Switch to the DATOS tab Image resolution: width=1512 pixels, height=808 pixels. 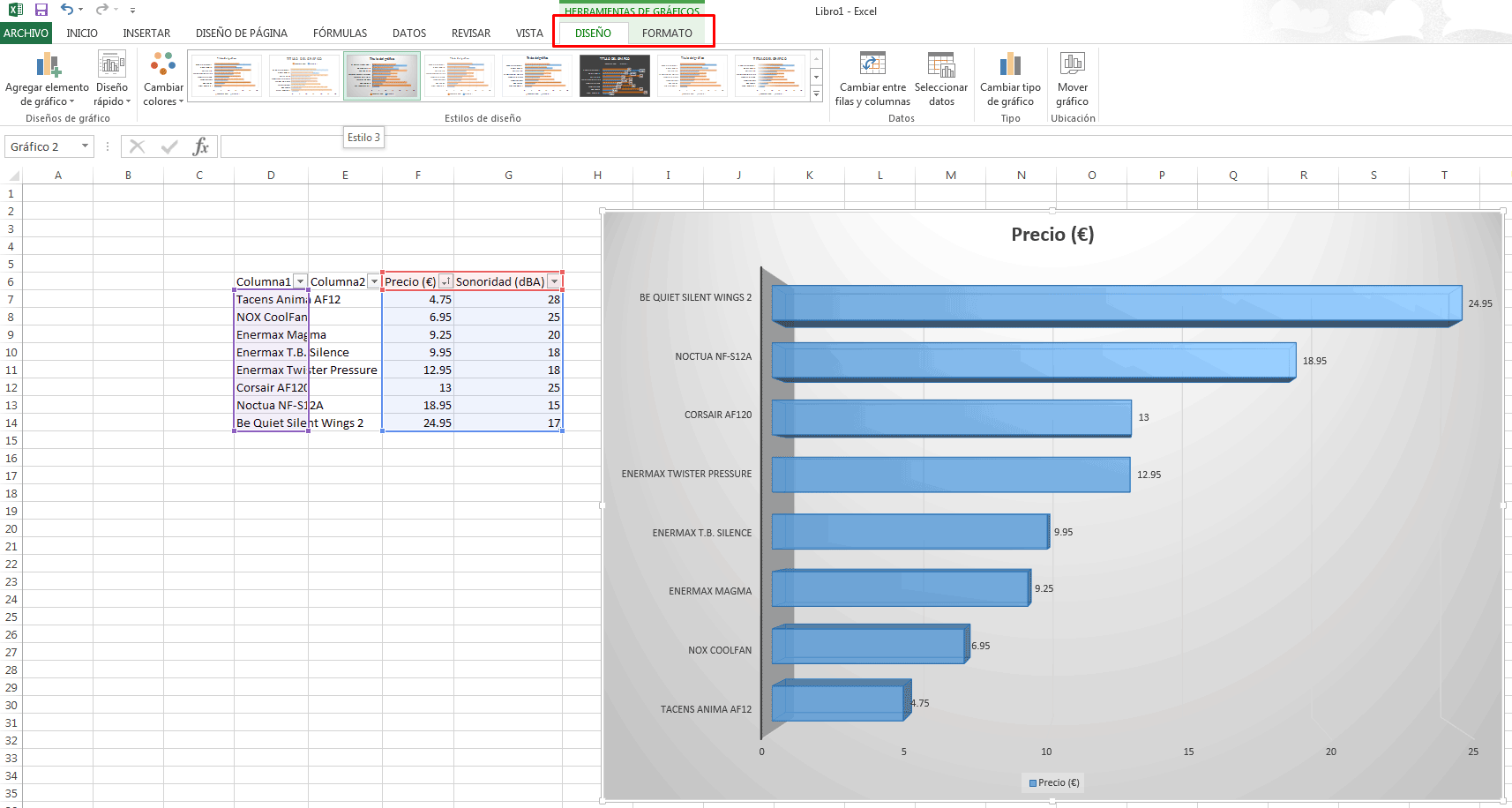409,33
